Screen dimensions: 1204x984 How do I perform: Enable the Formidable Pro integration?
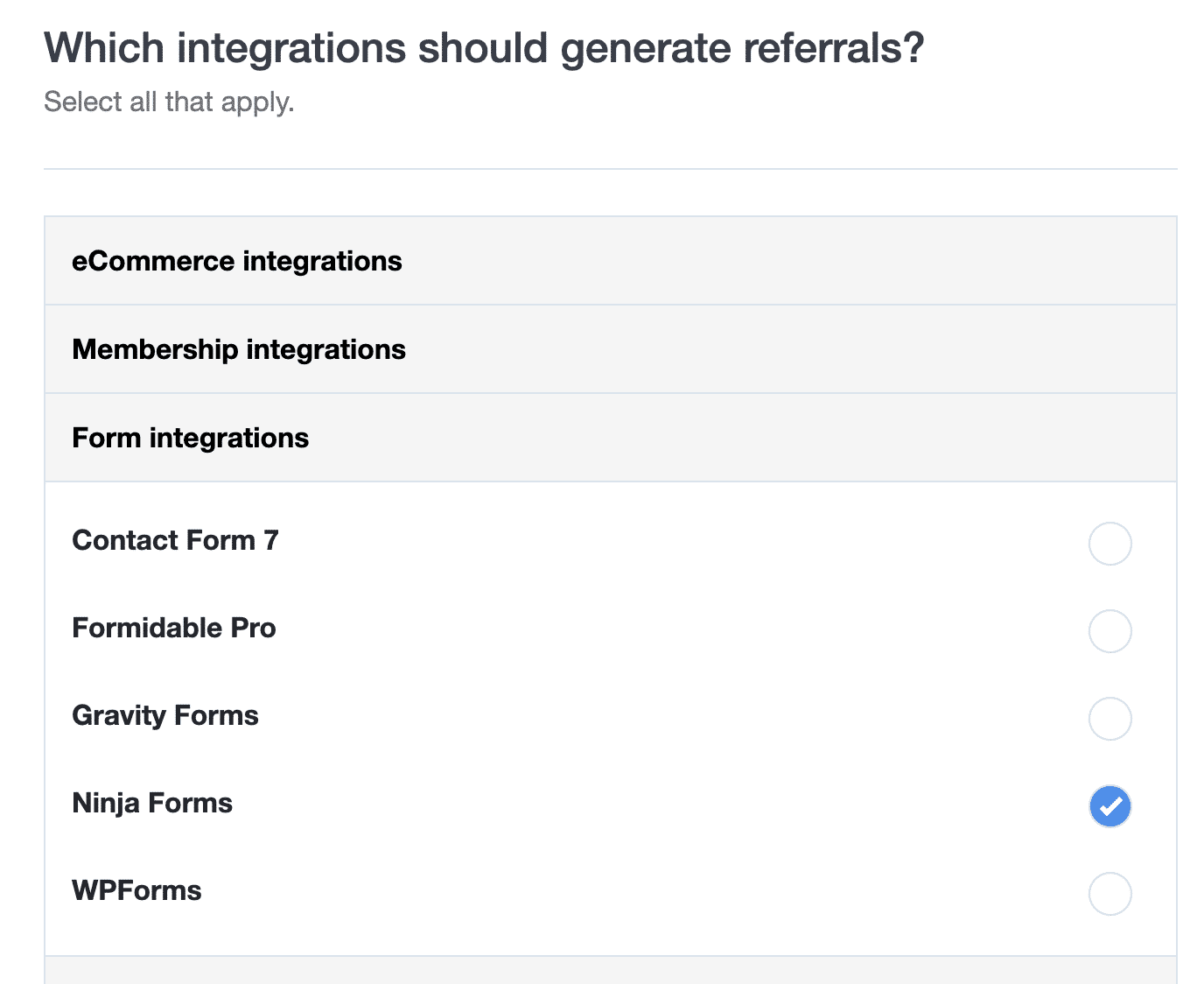(x=1109, y=631)
